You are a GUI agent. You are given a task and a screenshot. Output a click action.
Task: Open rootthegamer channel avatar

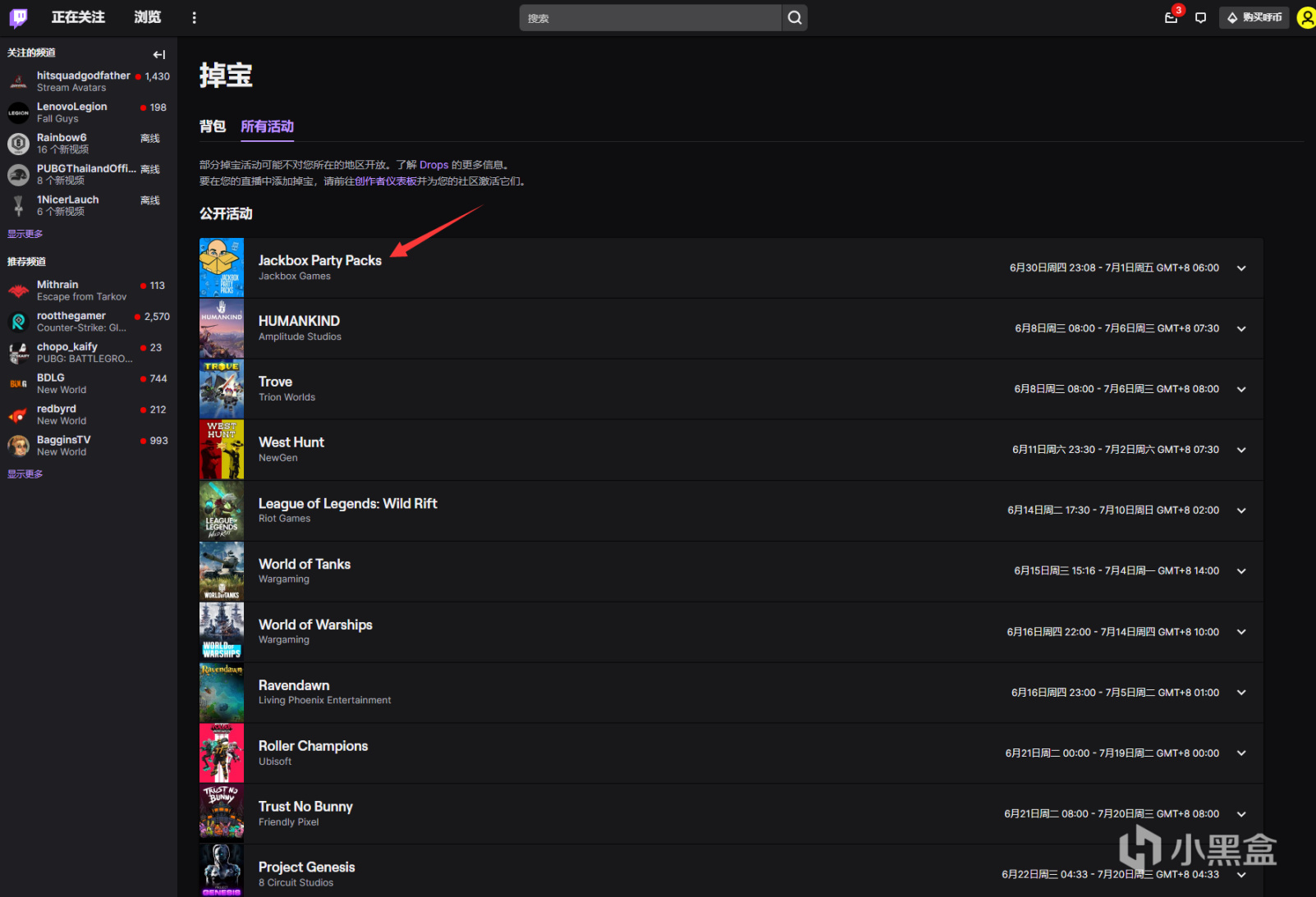[18, 322]
